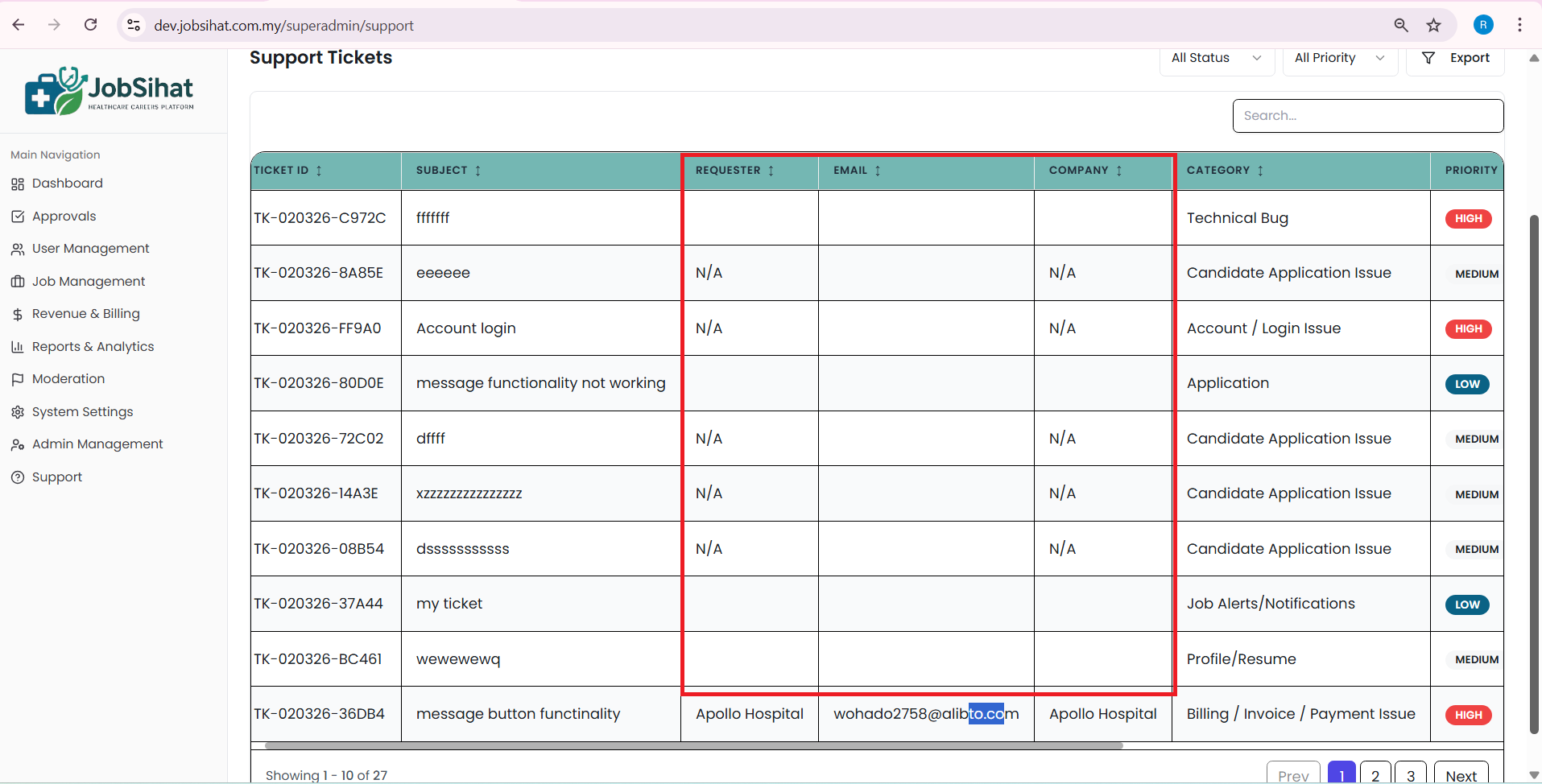Sort tickets by Ticket ID column
The image size is (1542, 784).
287,171
